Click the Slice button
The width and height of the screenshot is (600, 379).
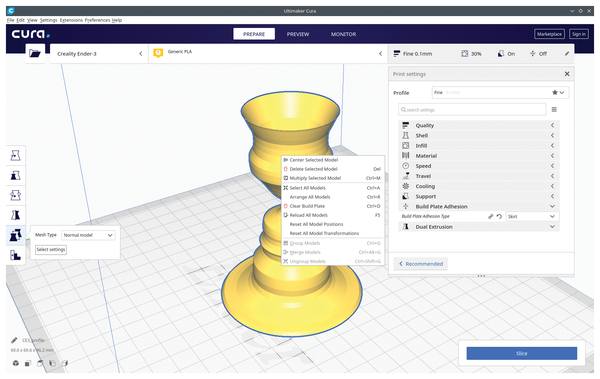pos(522,353)
